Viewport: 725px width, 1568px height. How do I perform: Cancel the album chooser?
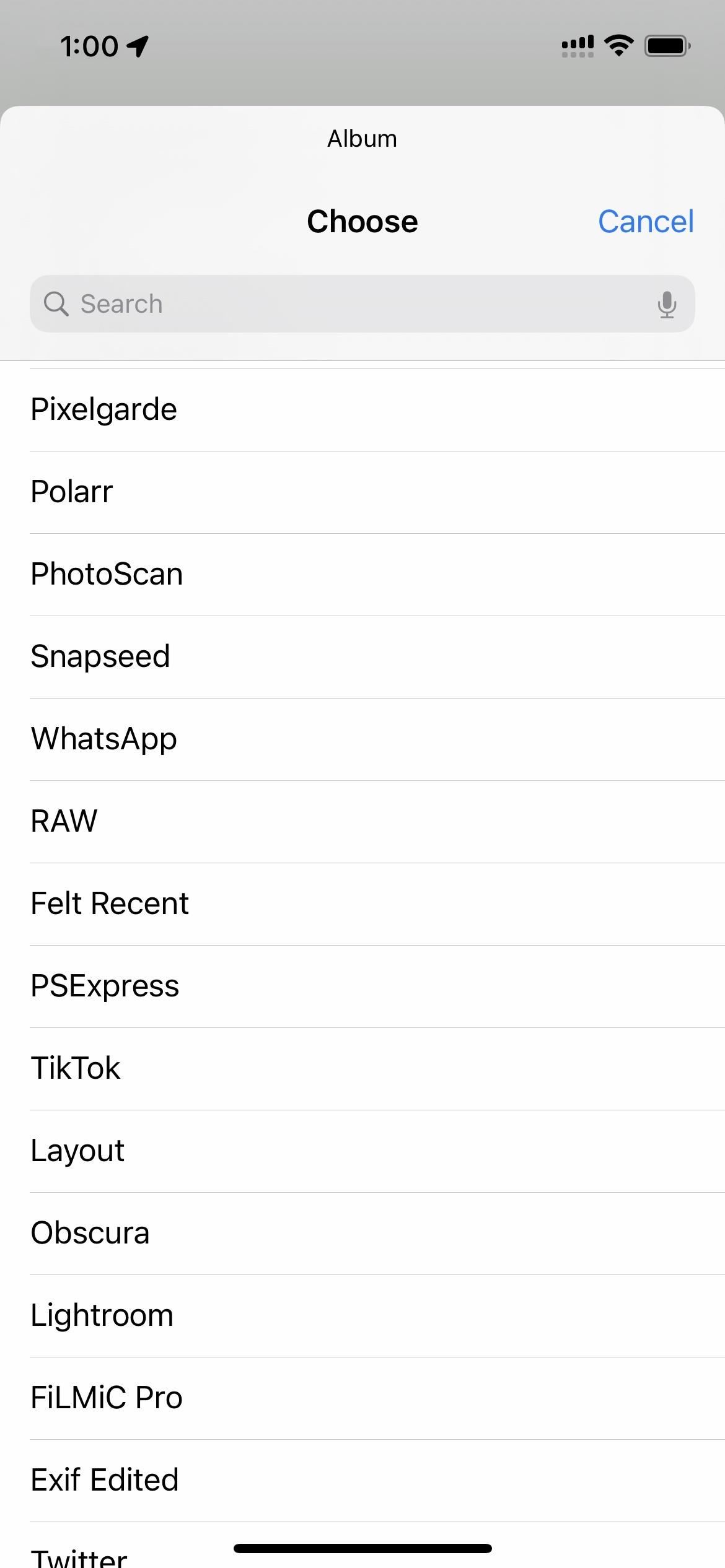click(x=646, y=222)
